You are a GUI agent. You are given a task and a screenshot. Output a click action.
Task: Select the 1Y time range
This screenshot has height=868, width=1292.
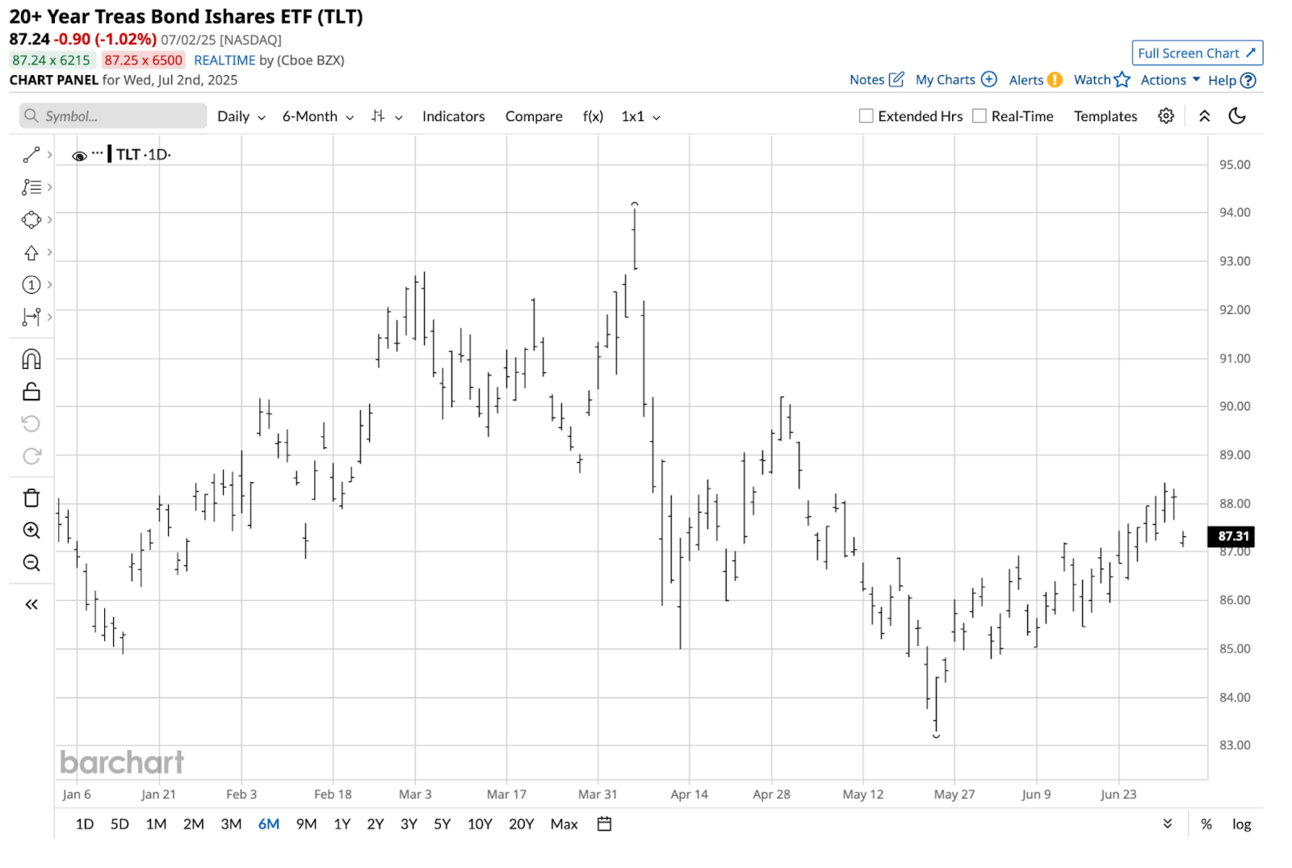[x=342, y=824]
